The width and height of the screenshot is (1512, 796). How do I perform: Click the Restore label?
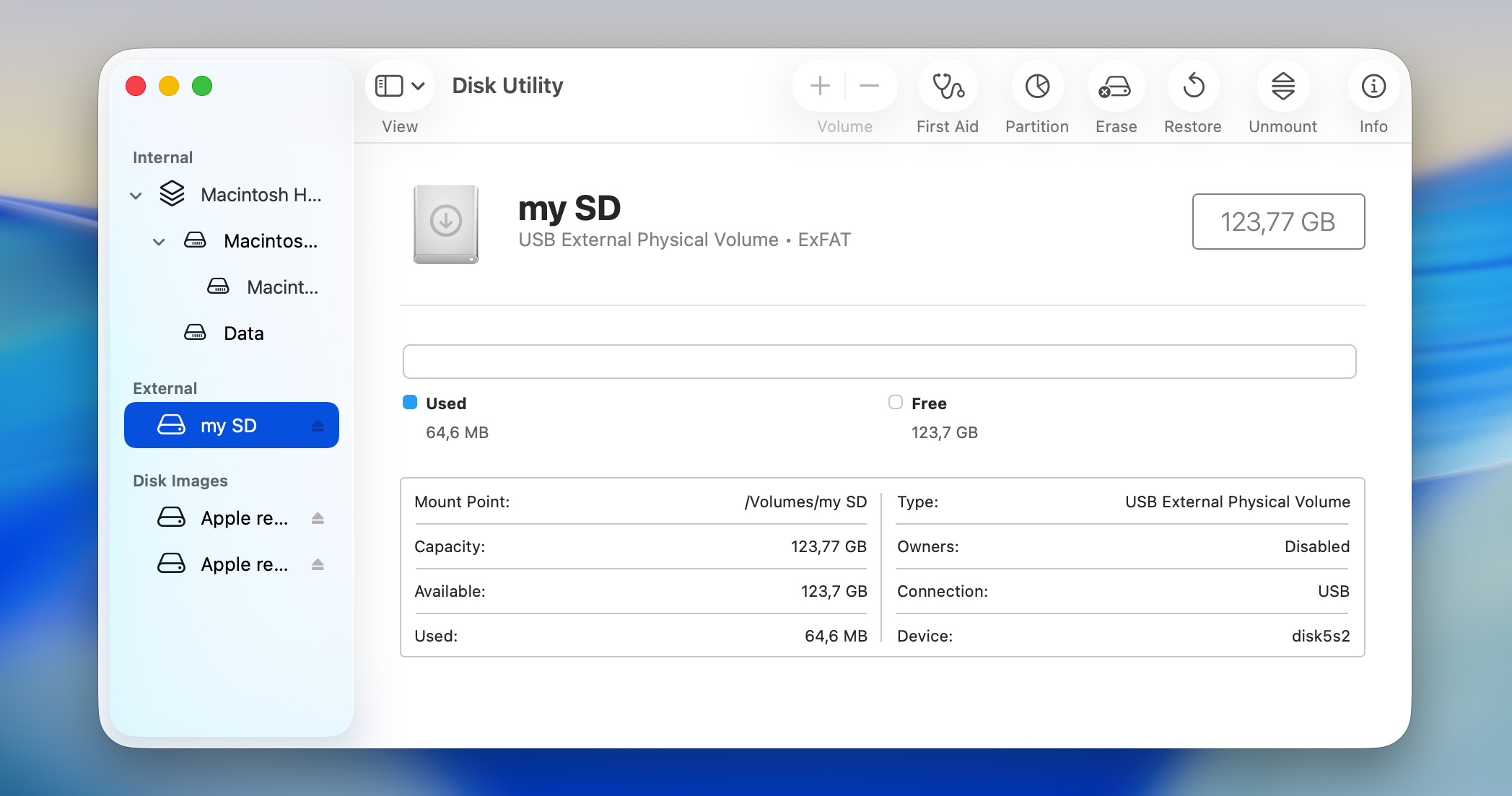click(x=1193, y=126)
